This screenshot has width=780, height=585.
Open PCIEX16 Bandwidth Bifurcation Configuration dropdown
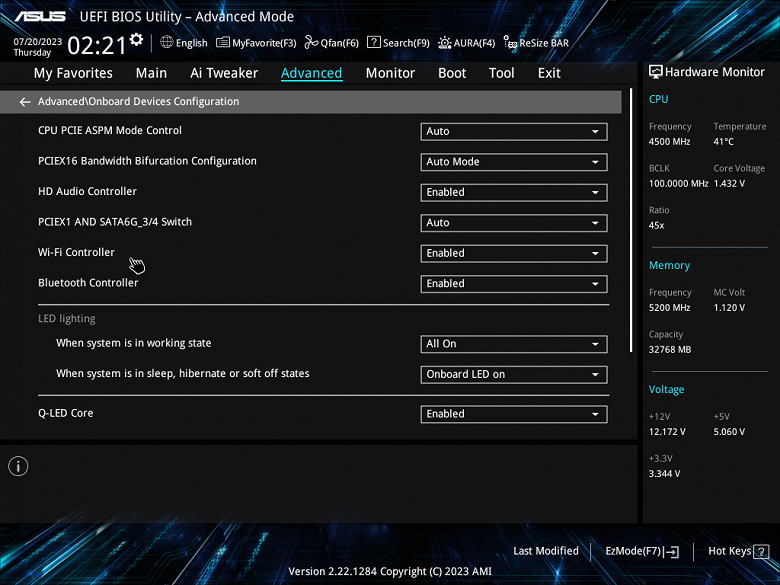click(514, 162)
